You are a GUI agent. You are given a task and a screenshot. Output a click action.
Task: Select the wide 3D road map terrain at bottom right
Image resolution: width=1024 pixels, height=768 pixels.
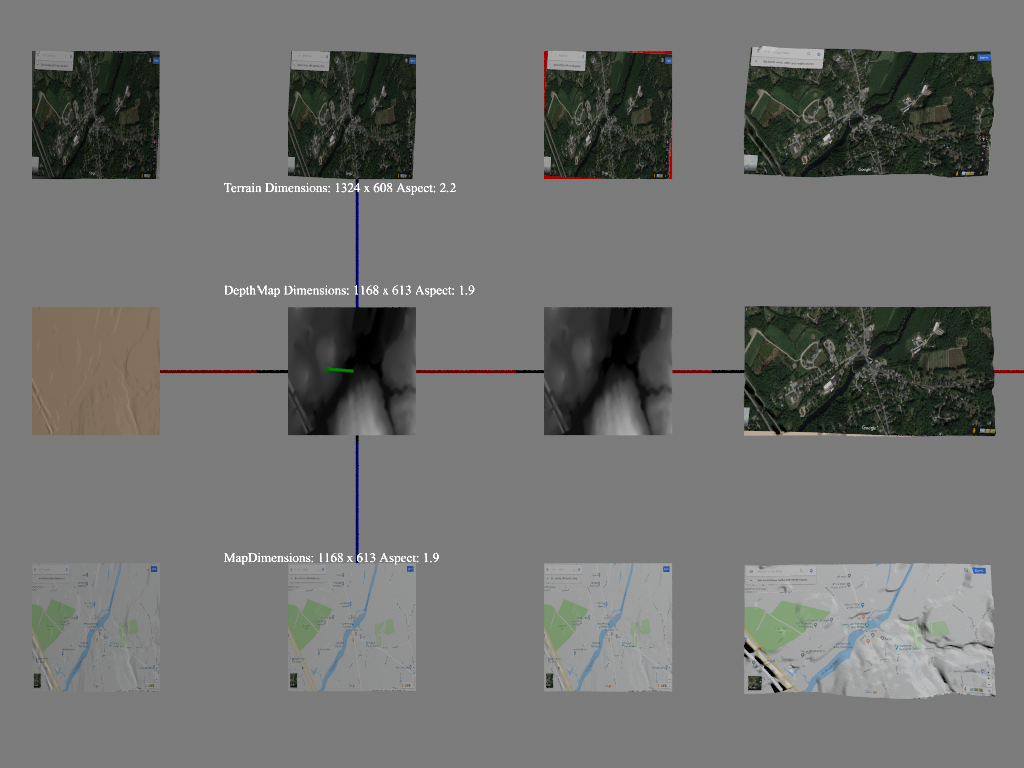pos(871,630)
